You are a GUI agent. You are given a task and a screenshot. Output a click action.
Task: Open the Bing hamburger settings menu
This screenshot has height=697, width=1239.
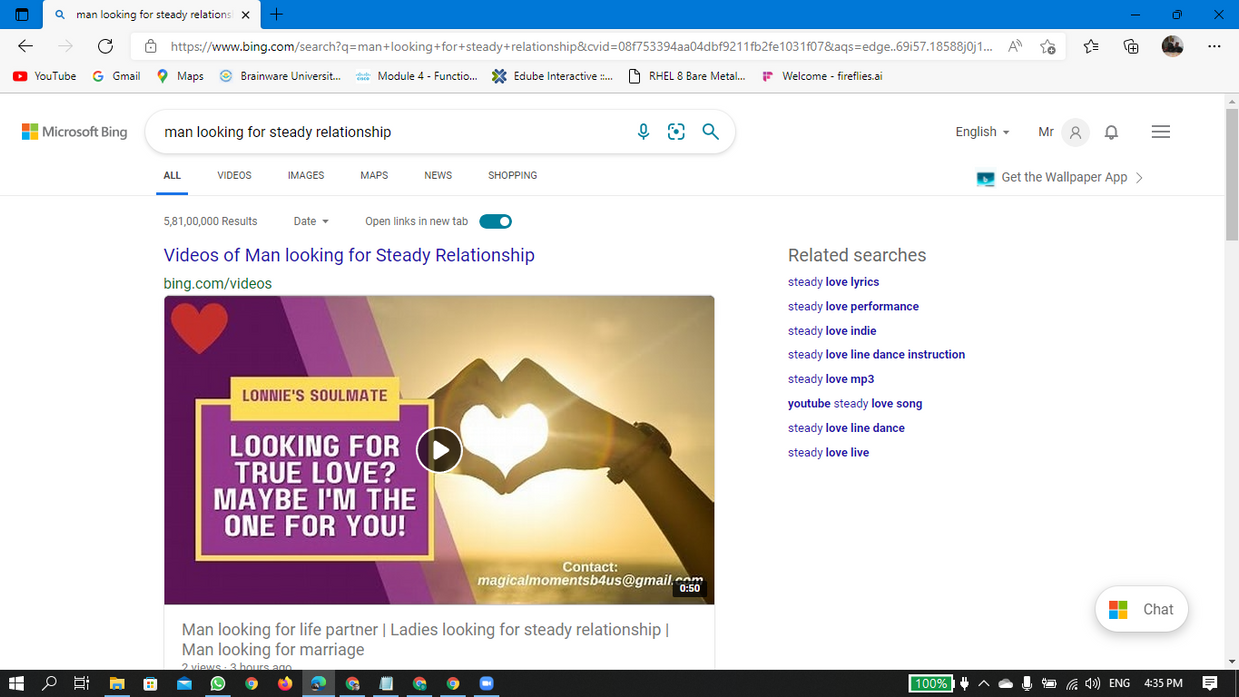click(1160, 132)
